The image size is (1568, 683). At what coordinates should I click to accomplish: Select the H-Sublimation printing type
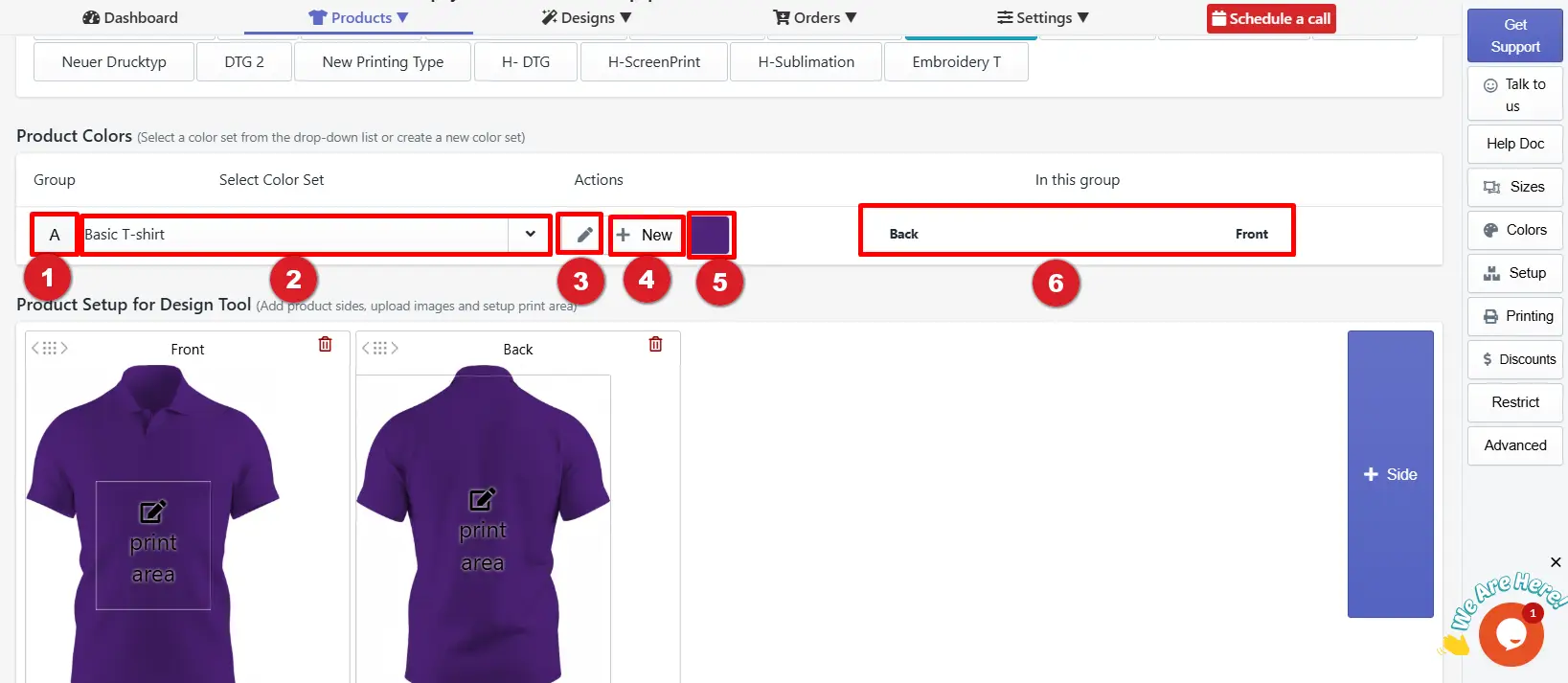point(806,62)
